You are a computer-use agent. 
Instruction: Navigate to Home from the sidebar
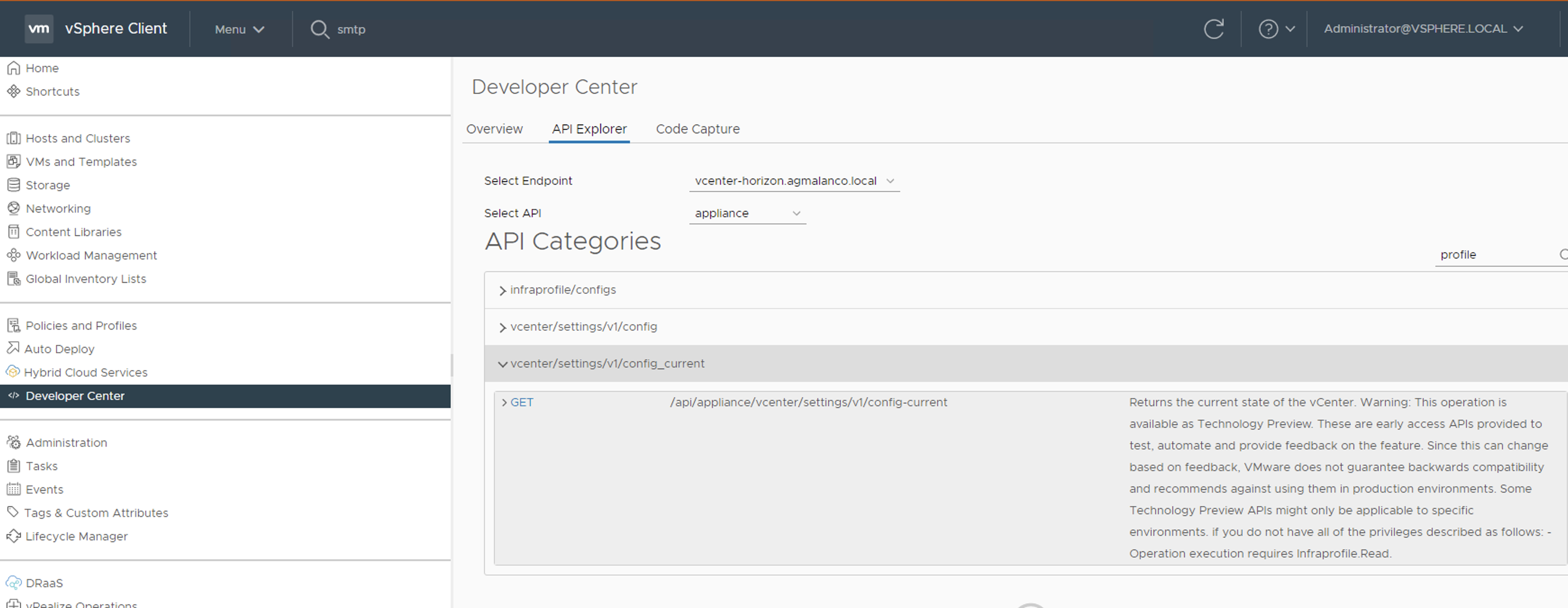[42, 68]
